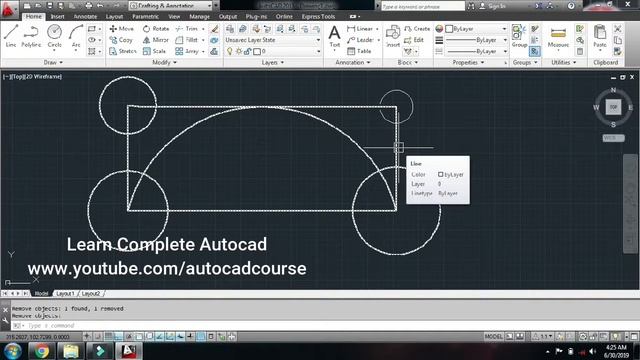The width and height of the screenshot is (640, 360).
Task: Open Trim dropdown arrow
Action: tap(203, 29)
